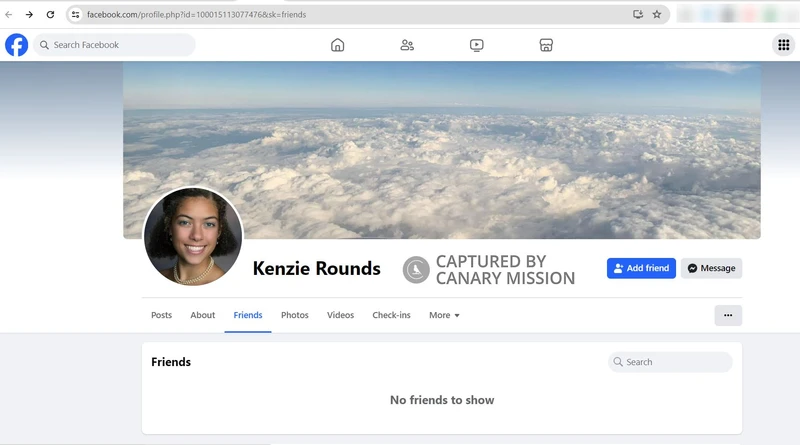Reload the page with refresh icon
The height and width of the screenshot is (445, 800).
(x=50, y=14)
